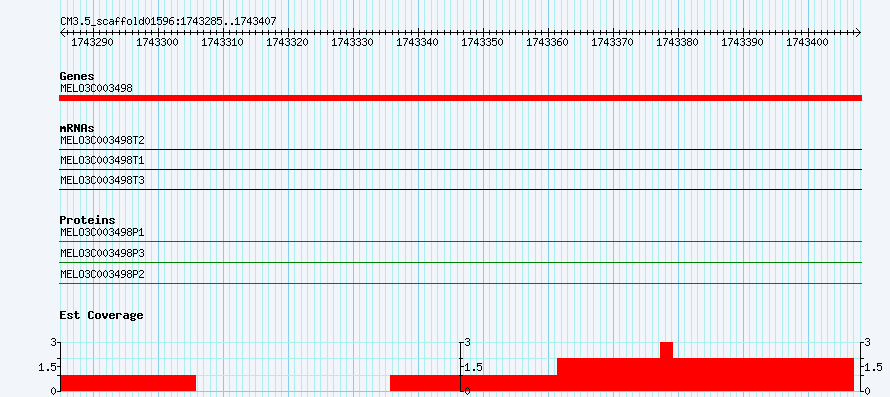Screen dimensions: 890x397
Task: Click the Genes track heading
Action: [x=77, y=76]
